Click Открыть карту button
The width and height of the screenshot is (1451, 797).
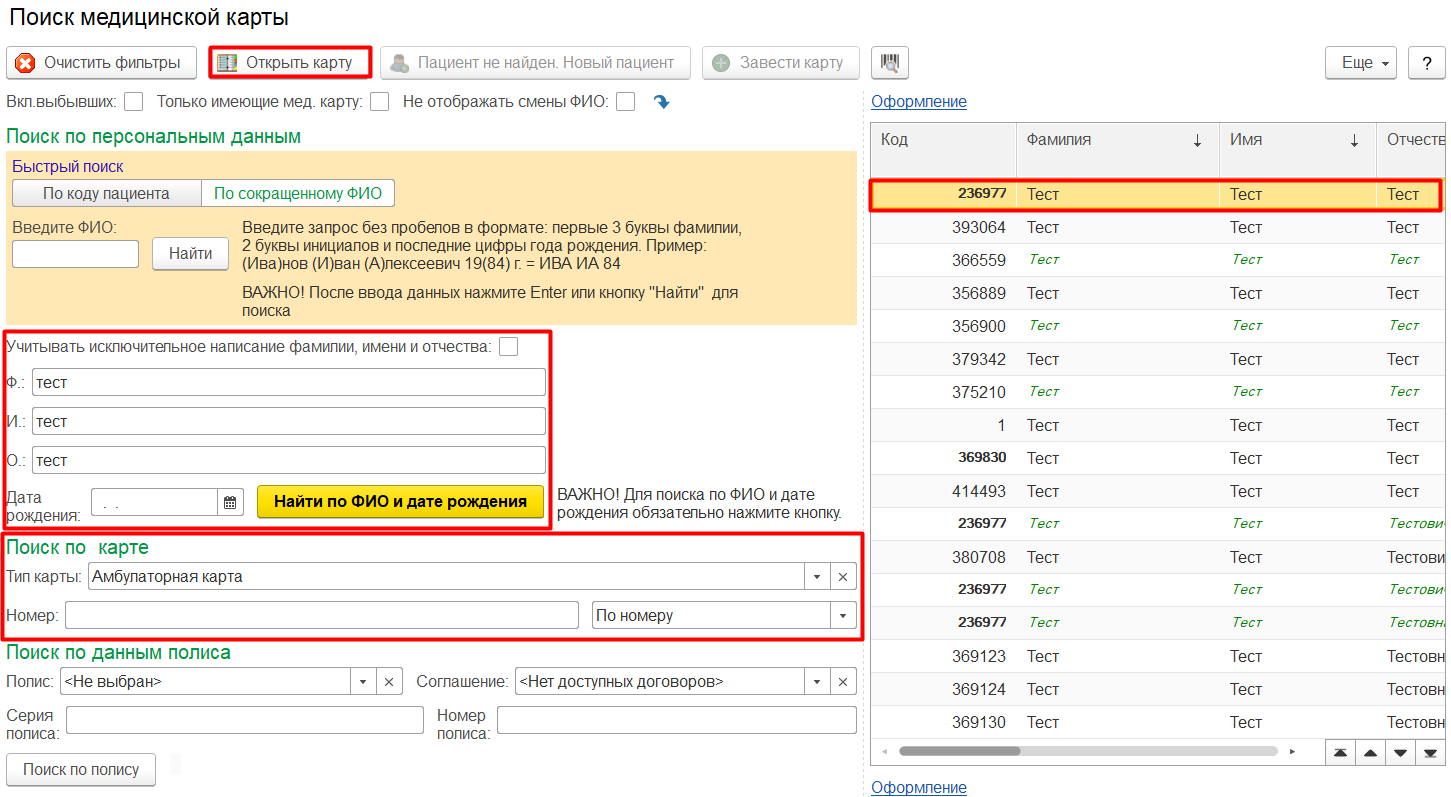point(290,62)
